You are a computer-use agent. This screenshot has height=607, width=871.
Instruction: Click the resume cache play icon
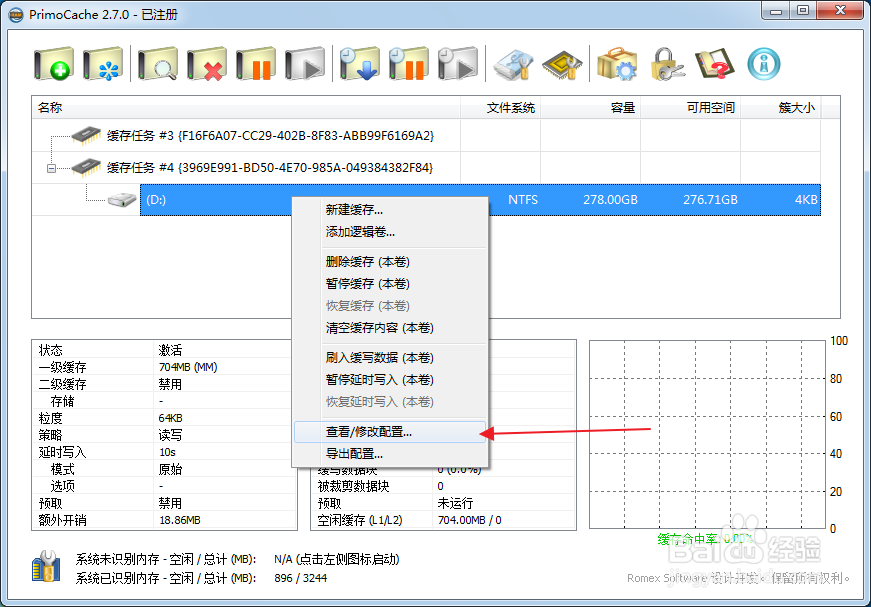(304, 64)
